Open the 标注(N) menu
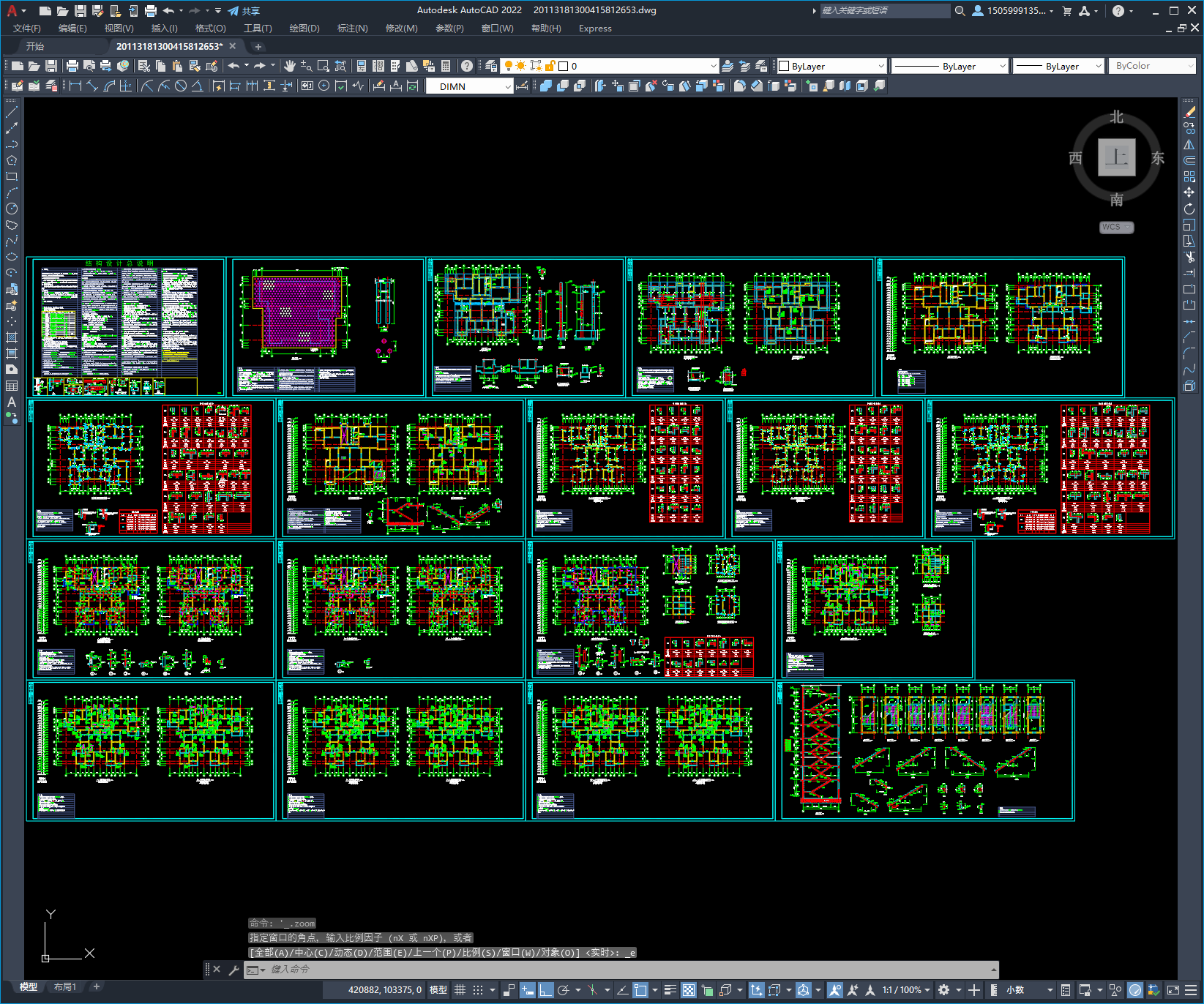 352,29
